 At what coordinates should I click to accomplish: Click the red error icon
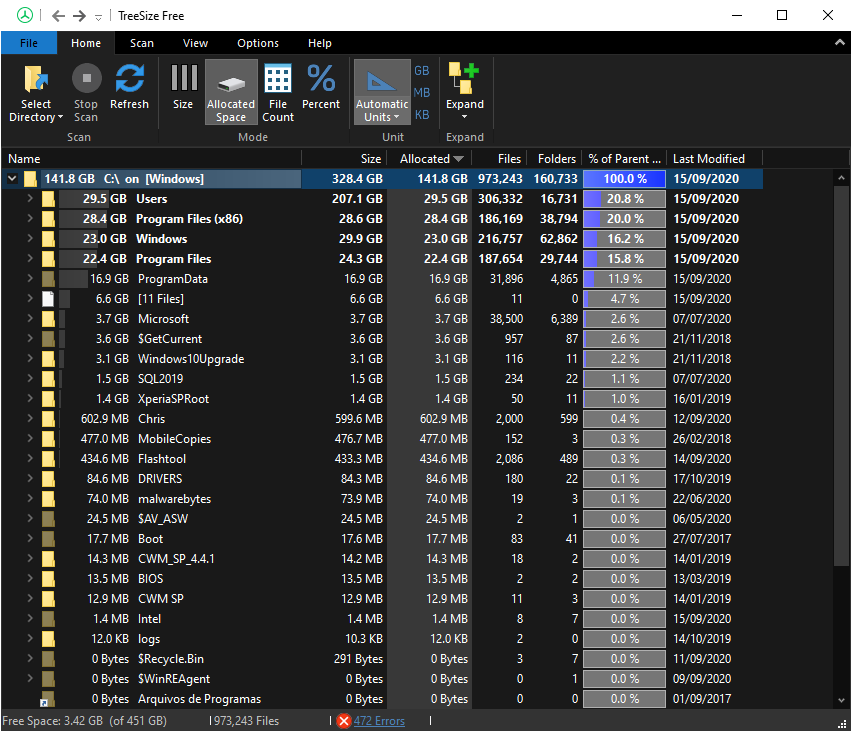click(x=343, y=721)
